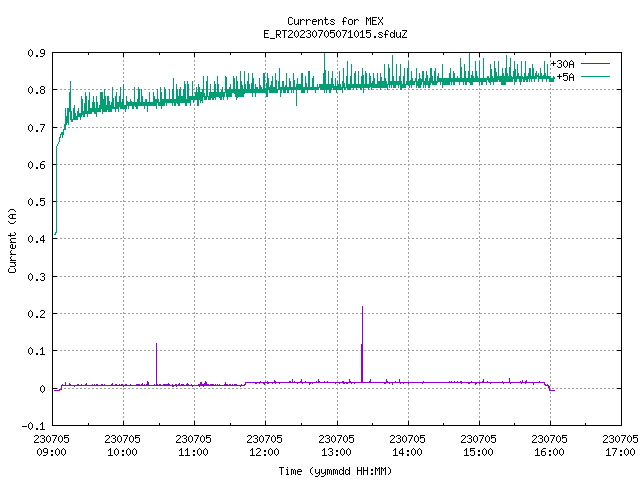This screenshot has width=640, height=480.
Task: Click the +30A legend label
Action: pyautogui.click(x=562, y=64)
